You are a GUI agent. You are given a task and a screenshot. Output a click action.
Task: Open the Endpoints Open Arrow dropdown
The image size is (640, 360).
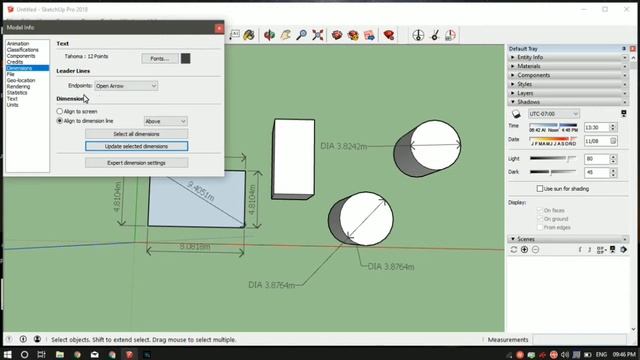126,86
